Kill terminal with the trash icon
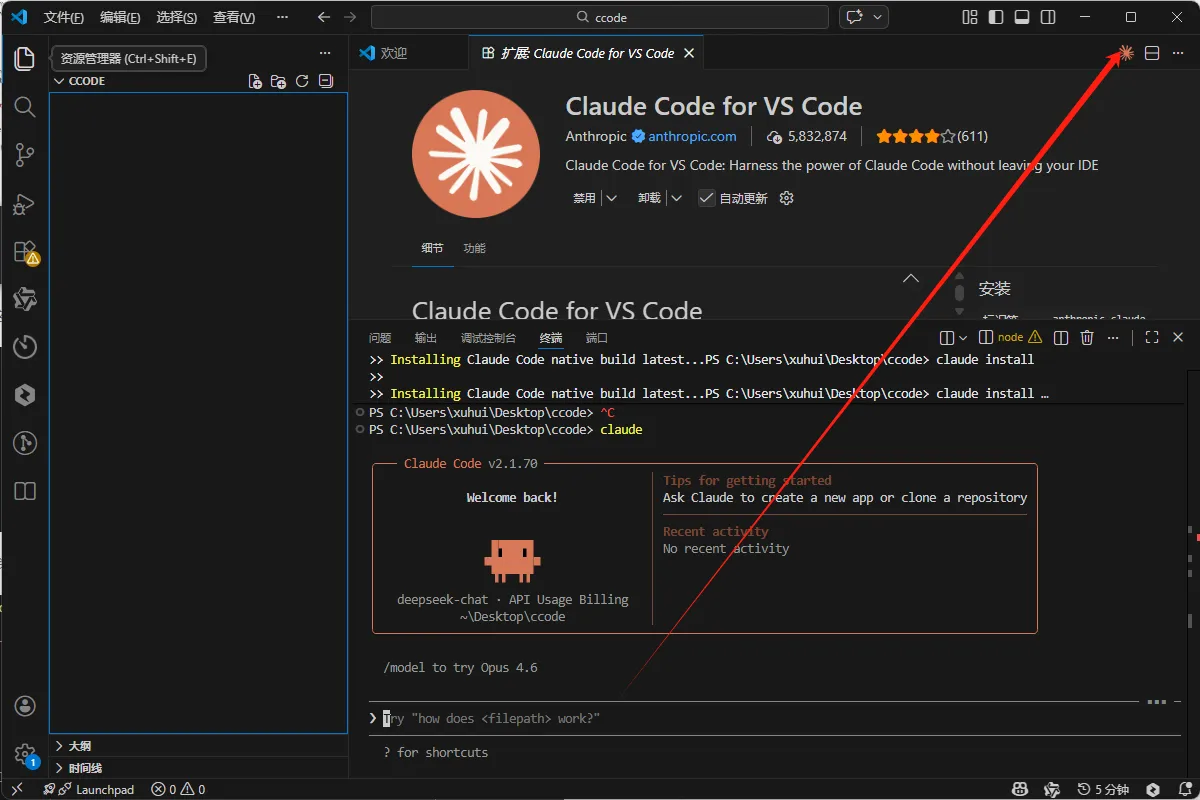 pyautogui.click(x=1087, y=338)
